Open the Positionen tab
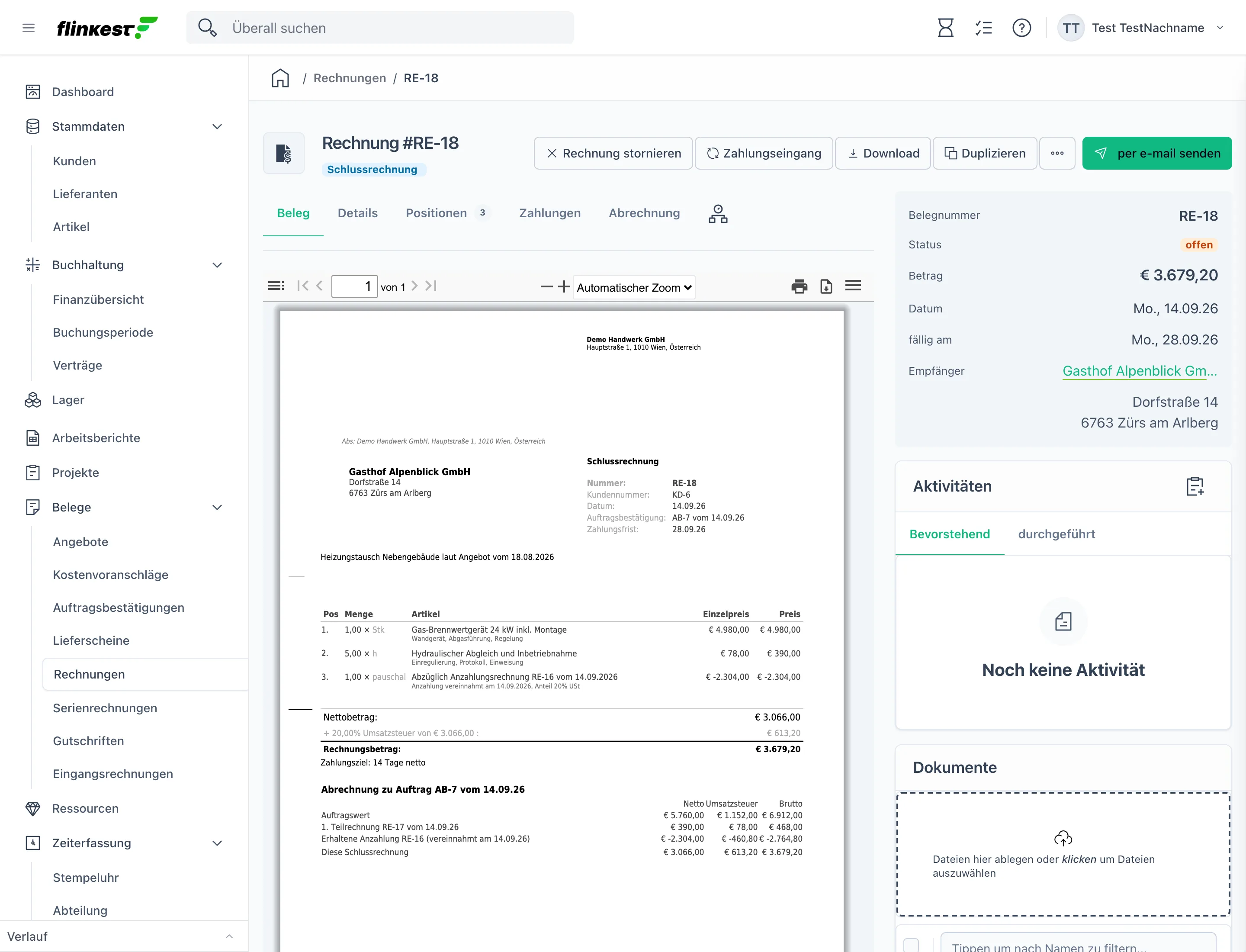Viewport: 1246px width, 952px height. click(x=448, y=213)
